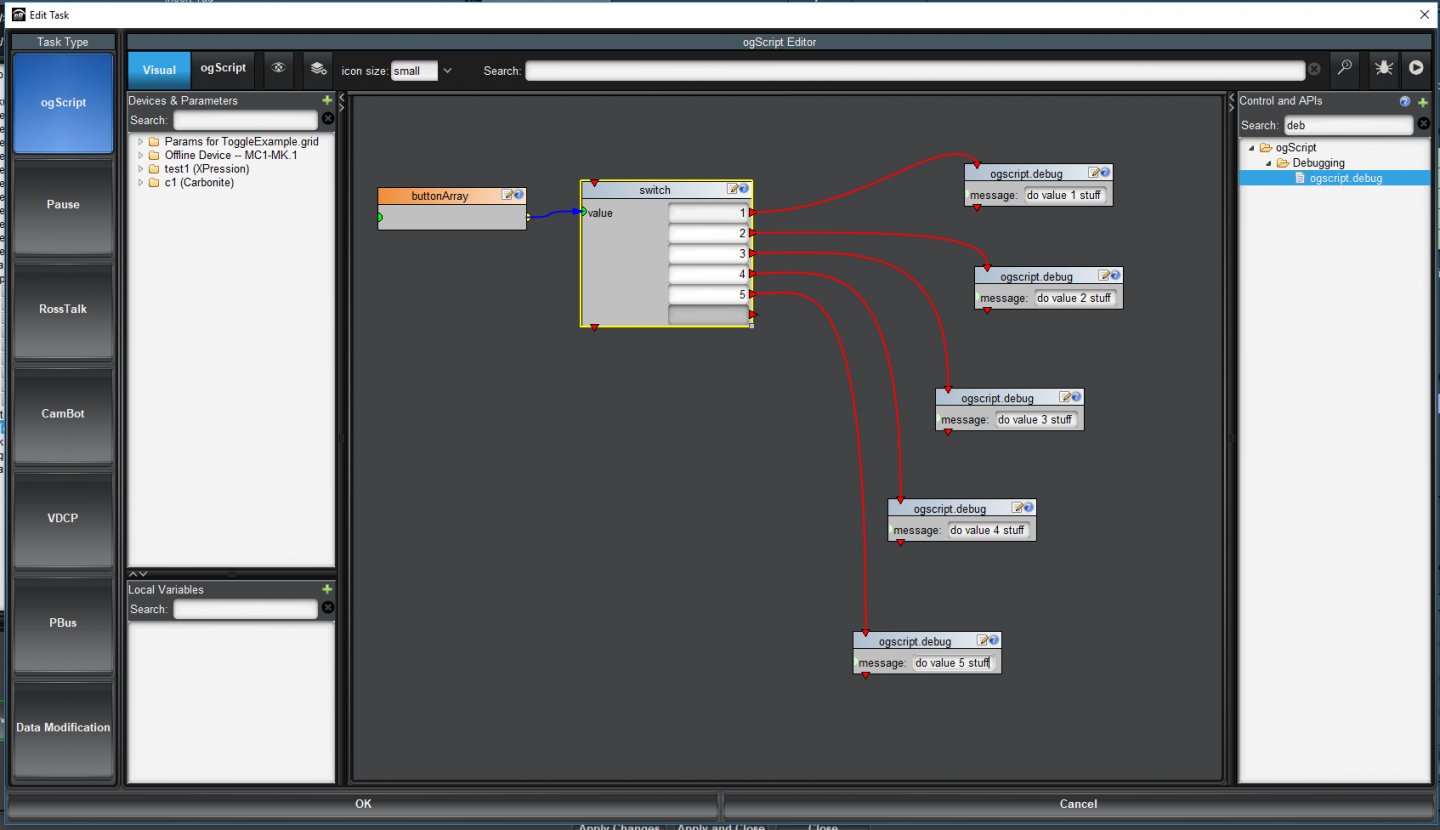1440x830 pixels.
Task: Click the OK button
Action: pos(363,804)
